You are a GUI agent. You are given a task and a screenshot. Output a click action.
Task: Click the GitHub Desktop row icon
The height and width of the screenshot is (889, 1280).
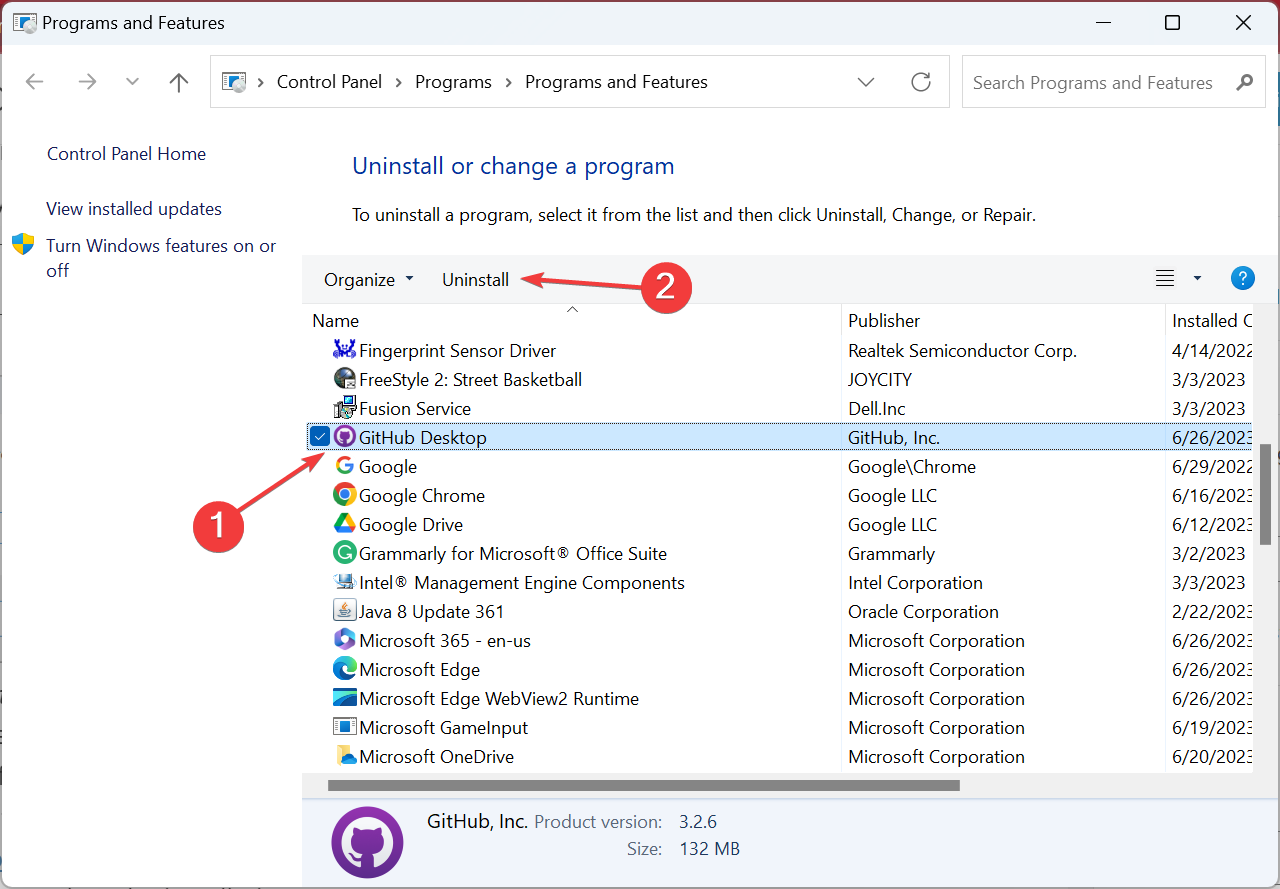pos(344,437)
